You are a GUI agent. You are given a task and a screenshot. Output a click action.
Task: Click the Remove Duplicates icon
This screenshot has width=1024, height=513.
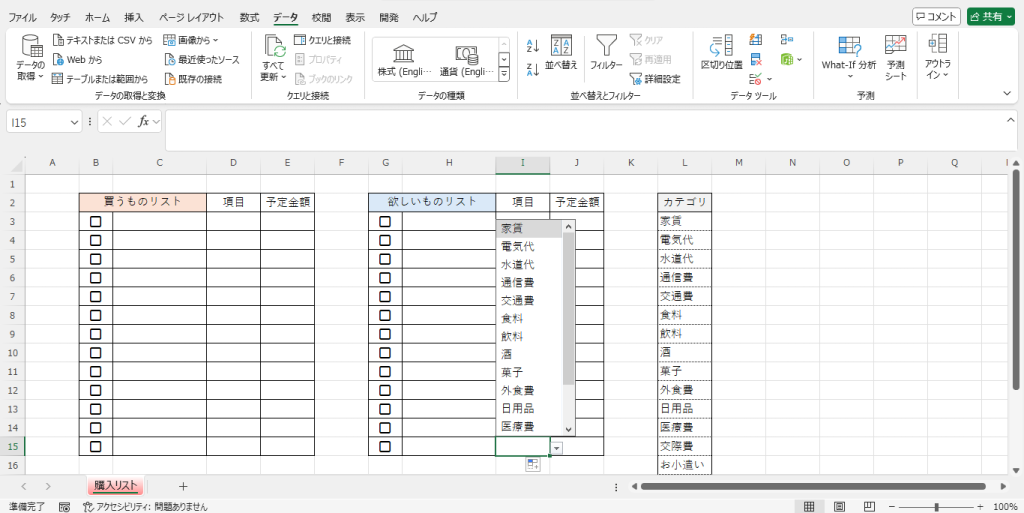[x=757, y=60]
